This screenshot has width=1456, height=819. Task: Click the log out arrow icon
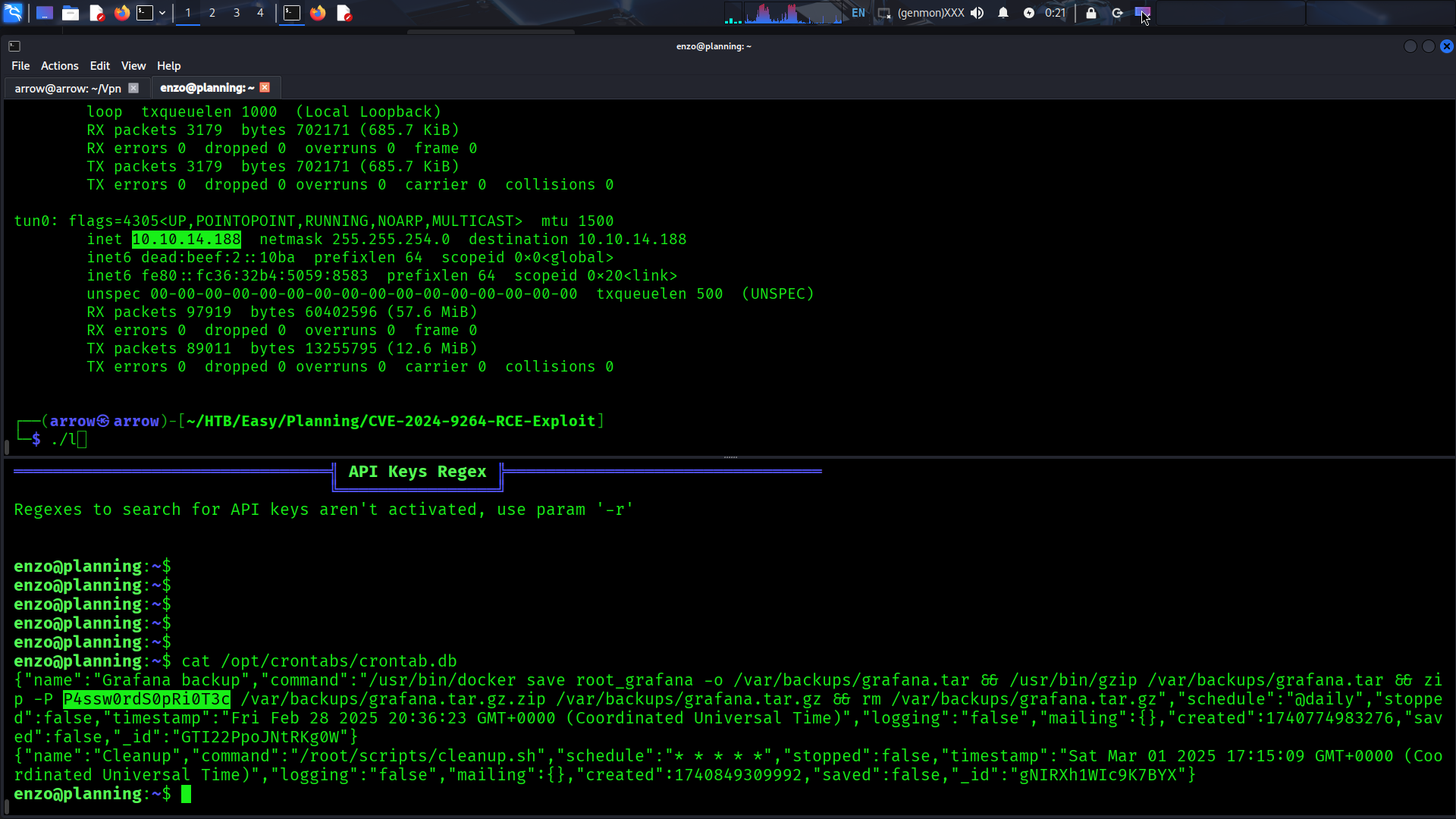tap(1117, 13)
